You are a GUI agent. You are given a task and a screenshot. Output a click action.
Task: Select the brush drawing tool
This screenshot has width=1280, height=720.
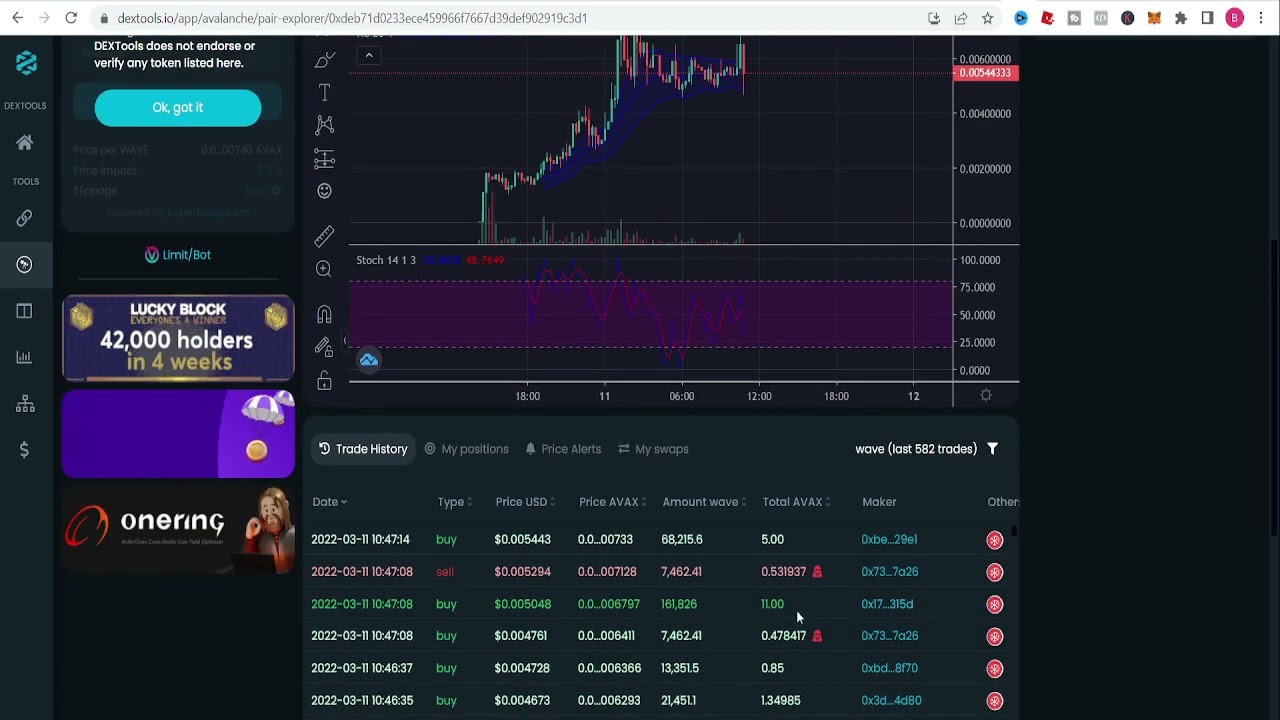point(324,61)
